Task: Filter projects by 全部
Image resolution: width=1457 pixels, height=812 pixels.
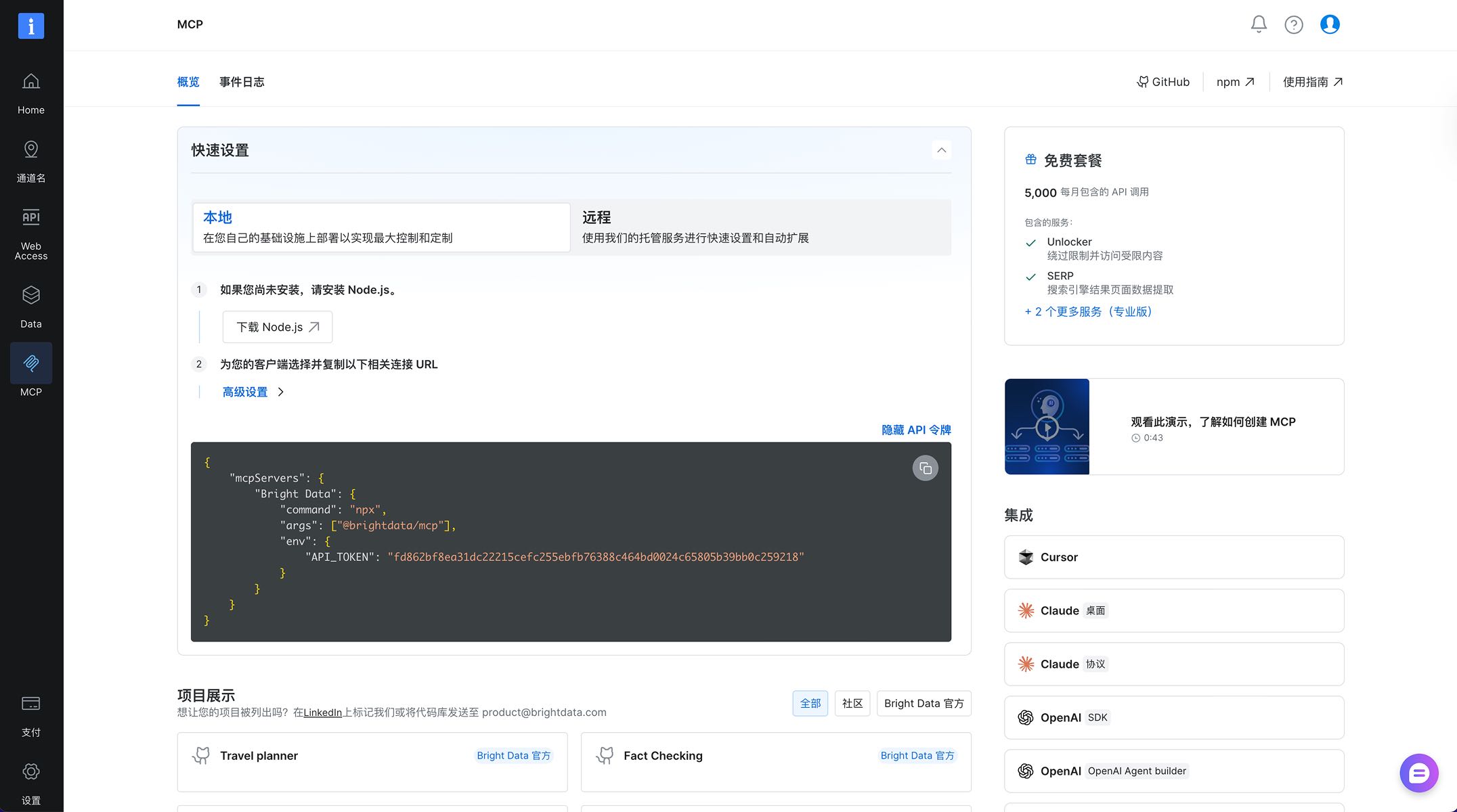Action: (x=810, y=704)
